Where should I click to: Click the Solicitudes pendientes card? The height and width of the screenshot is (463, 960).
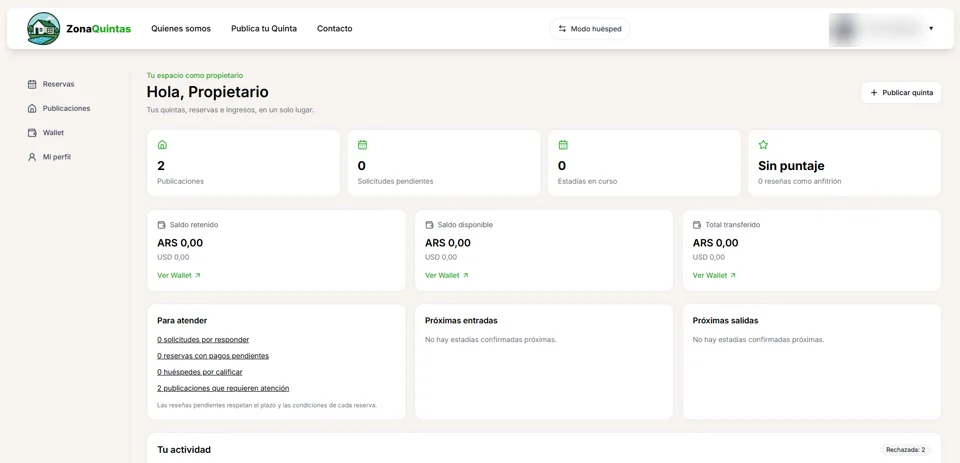pos(444,163)
